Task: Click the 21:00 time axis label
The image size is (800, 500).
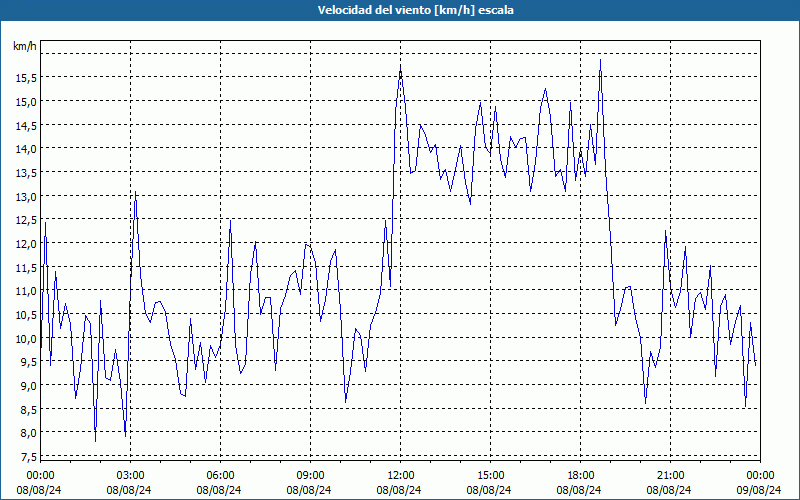Action: [x=670, y=476]
